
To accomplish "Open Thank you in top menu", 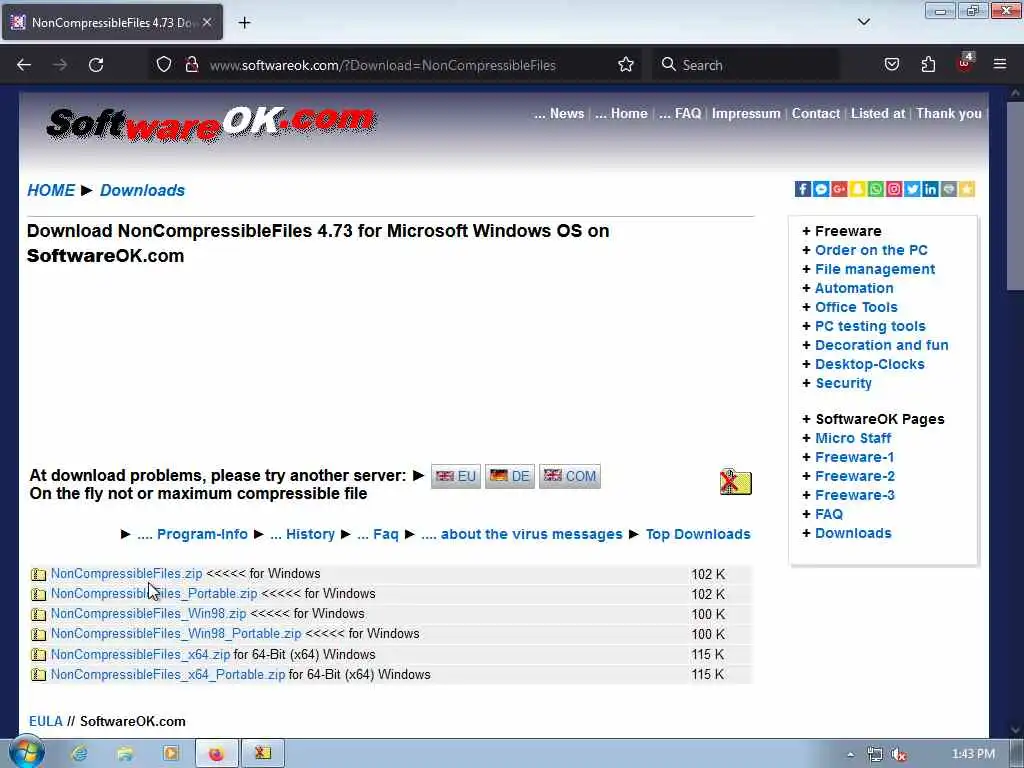I will pos(948,114).
